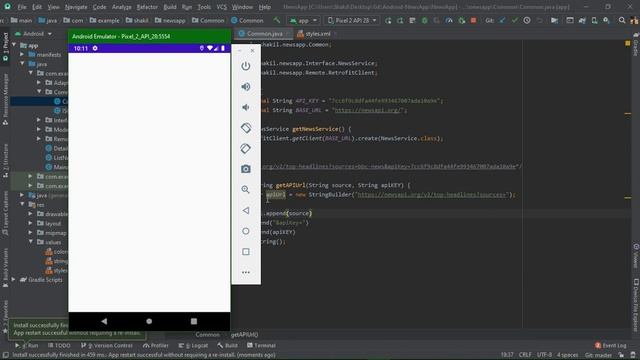The width and height of the screenshot is (640, 360).
Task: Click the getAPIUrl breadcrumb below the editor
Action: tap(244, 335)
